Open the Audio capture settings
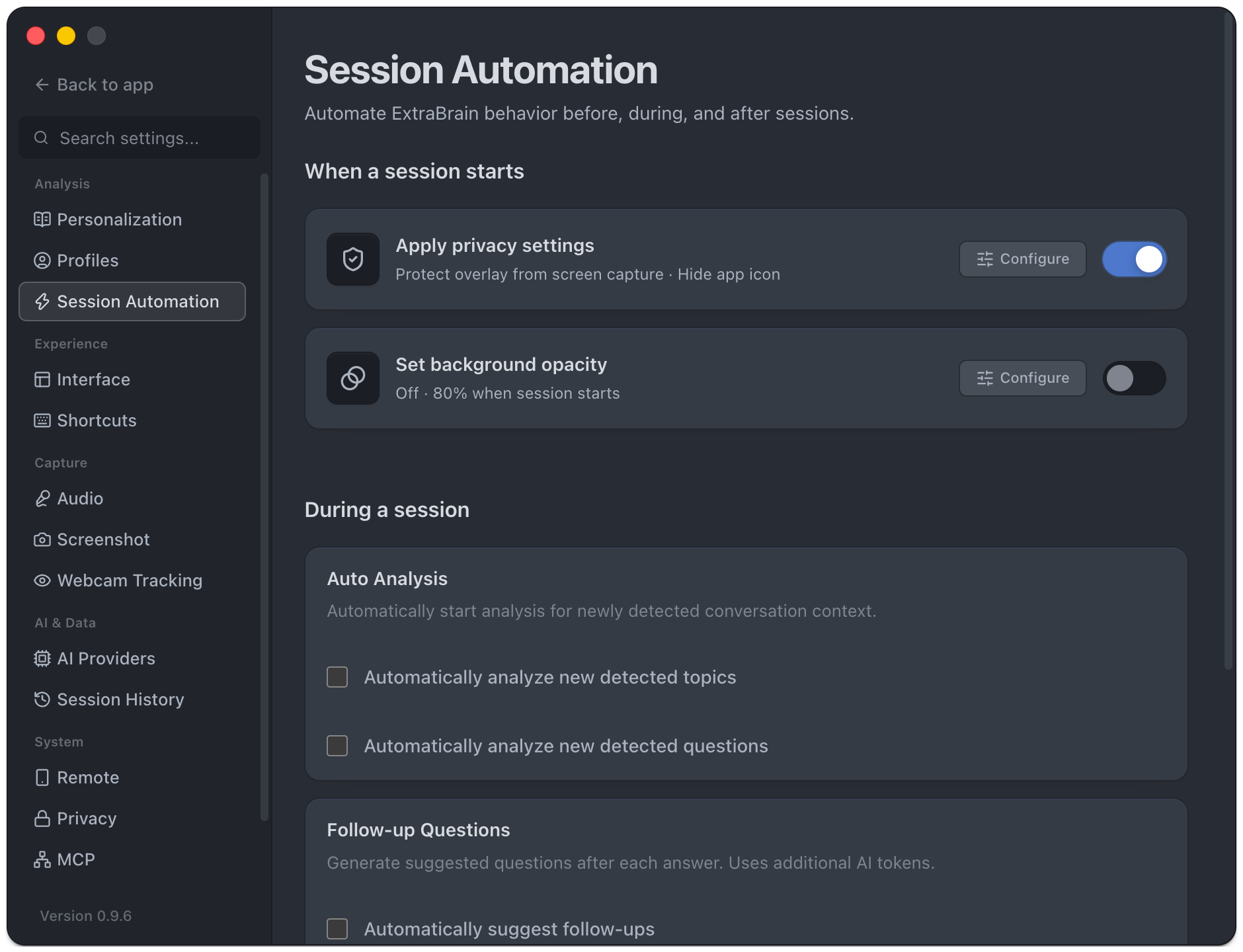 132,498
